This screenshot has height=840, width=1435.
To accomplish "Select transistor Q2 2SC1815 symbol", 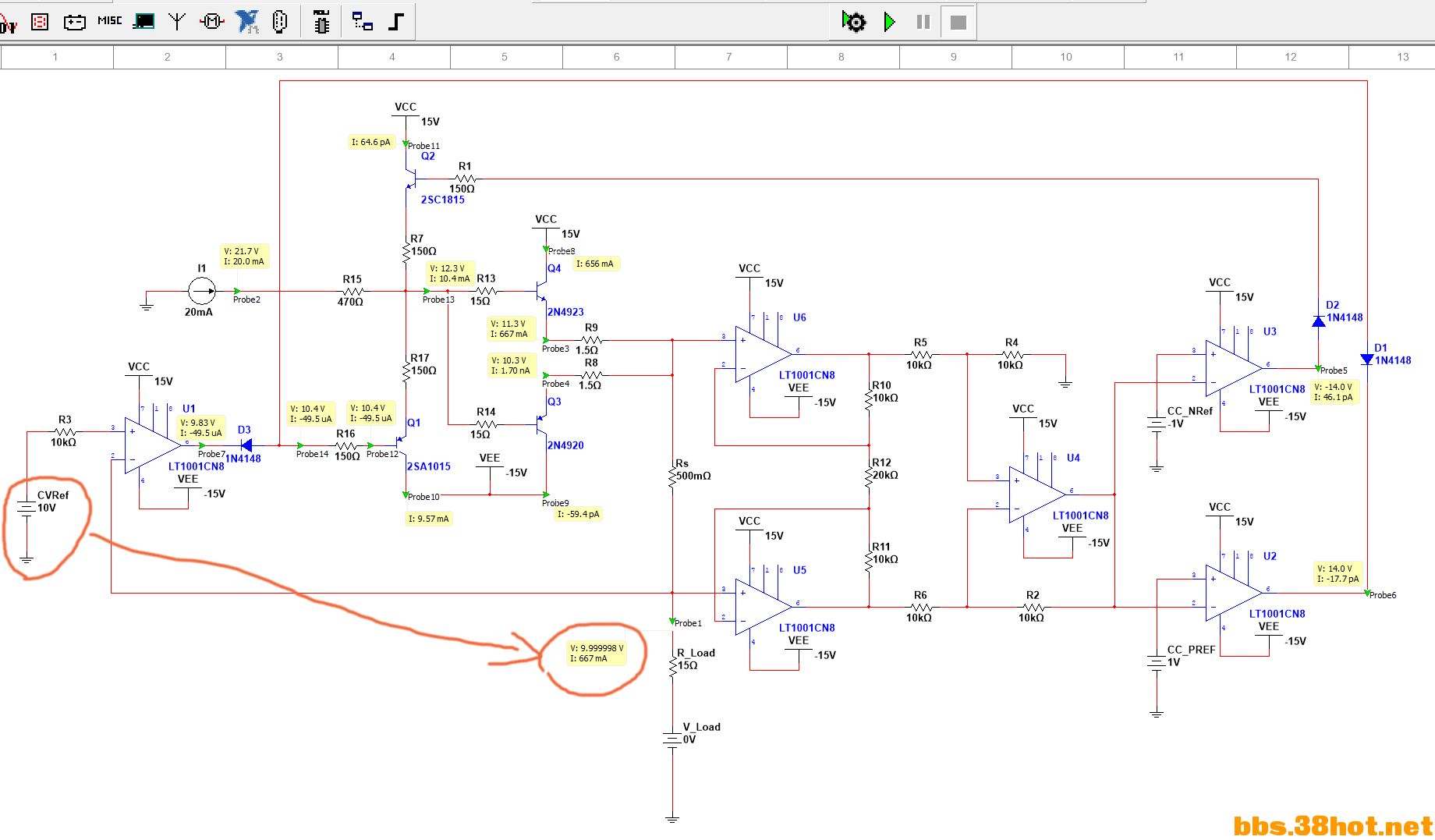I will pyautogui.click(x=410, y=179).
